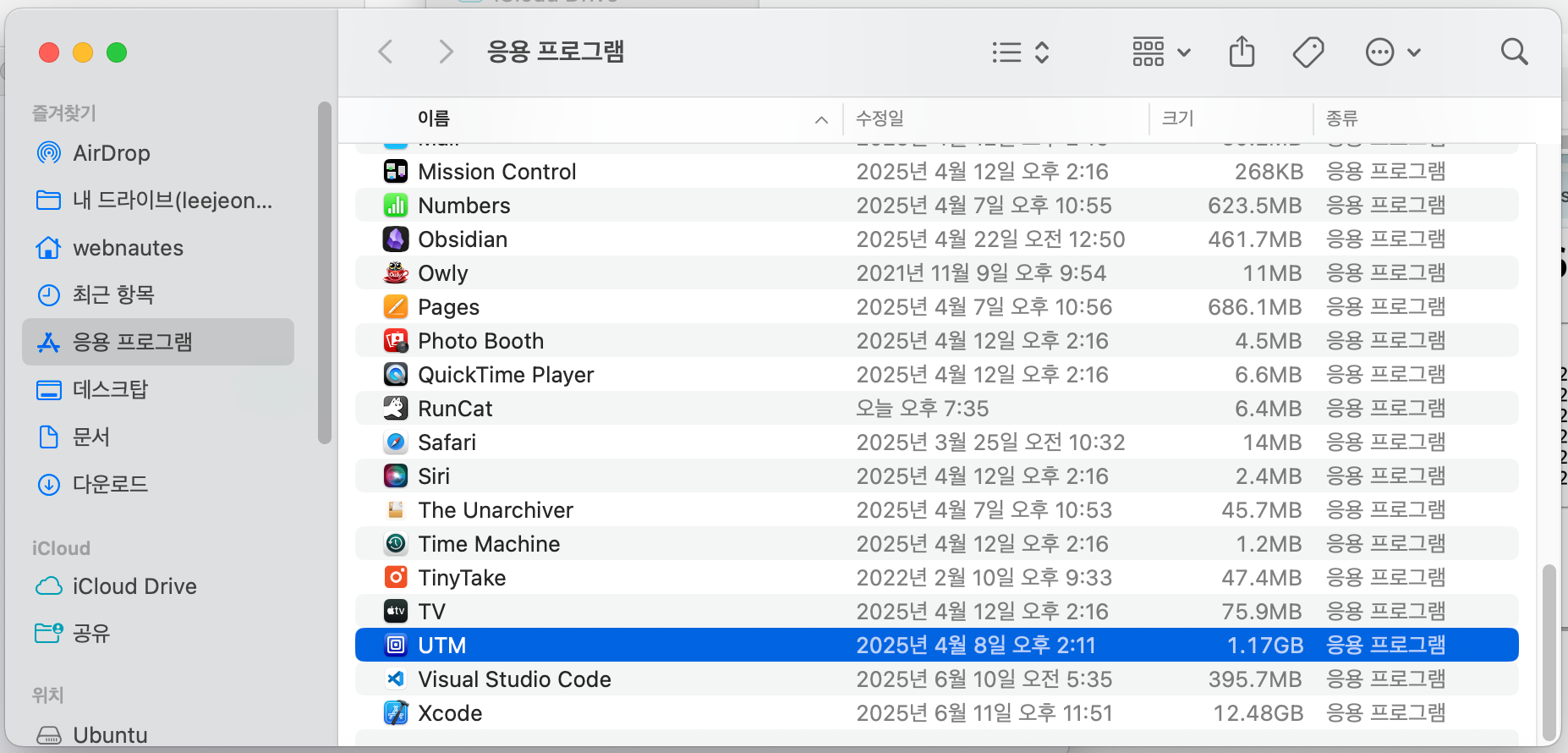This screenshot has height=753, width=1568.
Task: Open the Tags toolbar button
Action: (x=1308, y=52)
